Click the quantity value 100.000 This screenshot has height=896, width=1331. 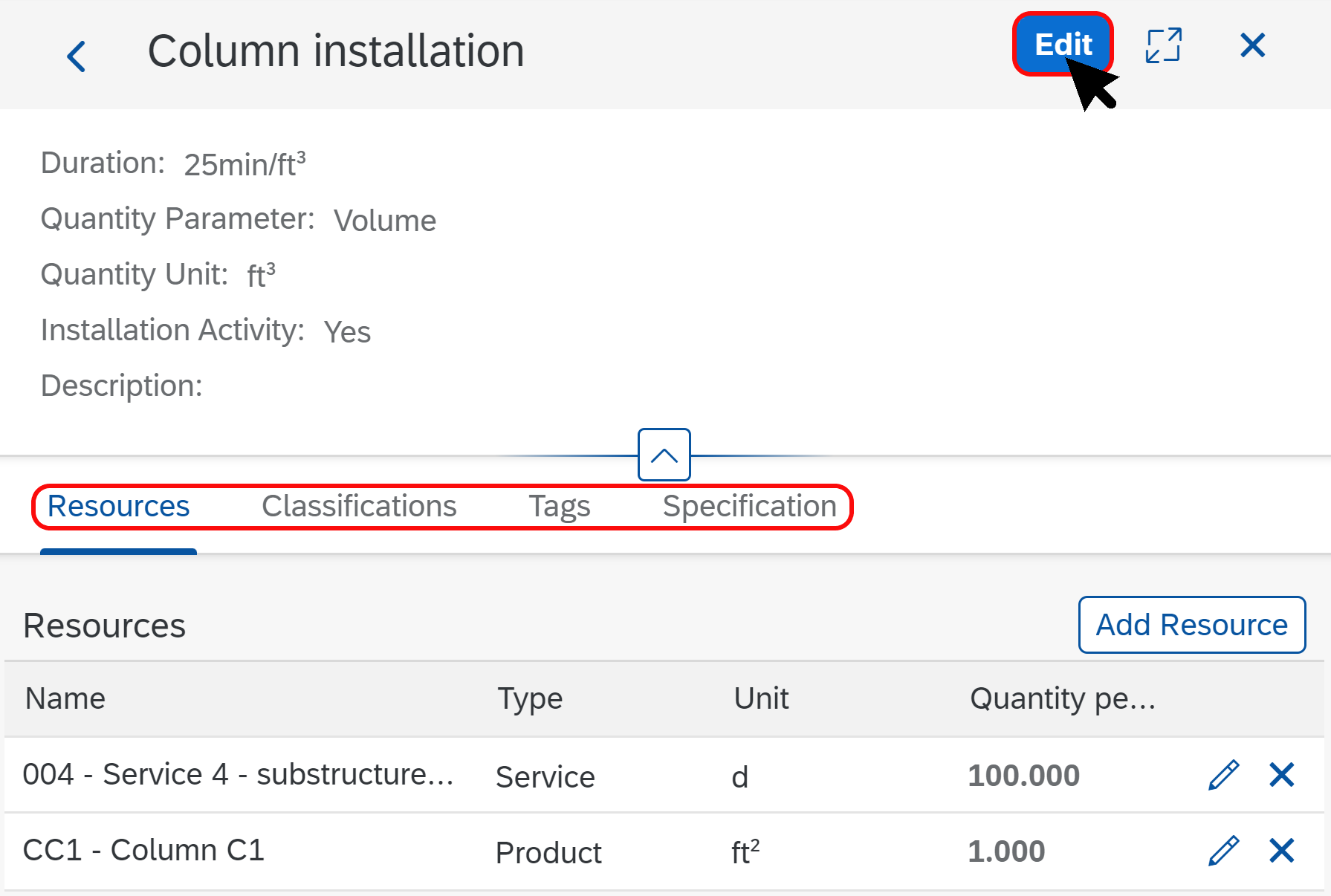point(1023,776)
